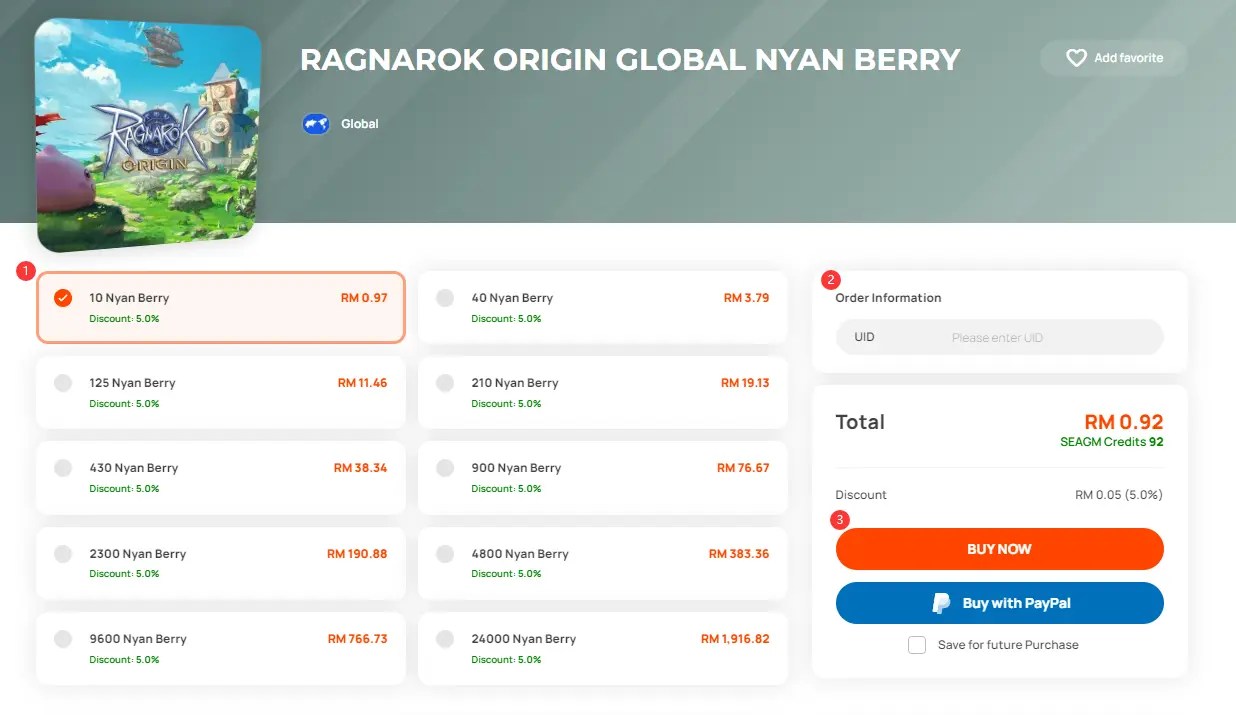Select the 430 Nyan Berry package
Screen dimensions: 1236x715
(x=221, y=477)
